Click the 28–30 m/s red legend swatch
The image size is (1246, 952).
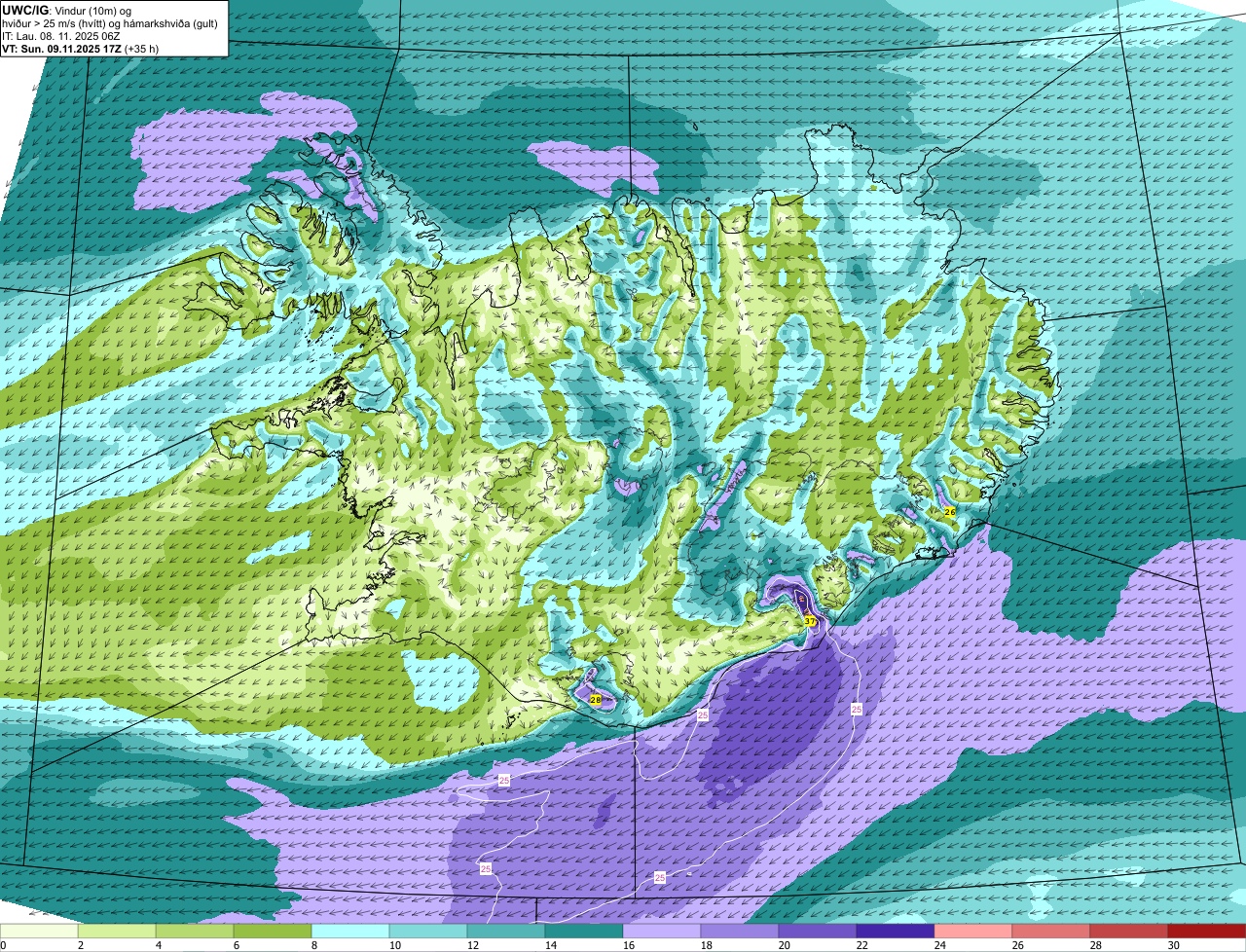tap(1129, 931)
